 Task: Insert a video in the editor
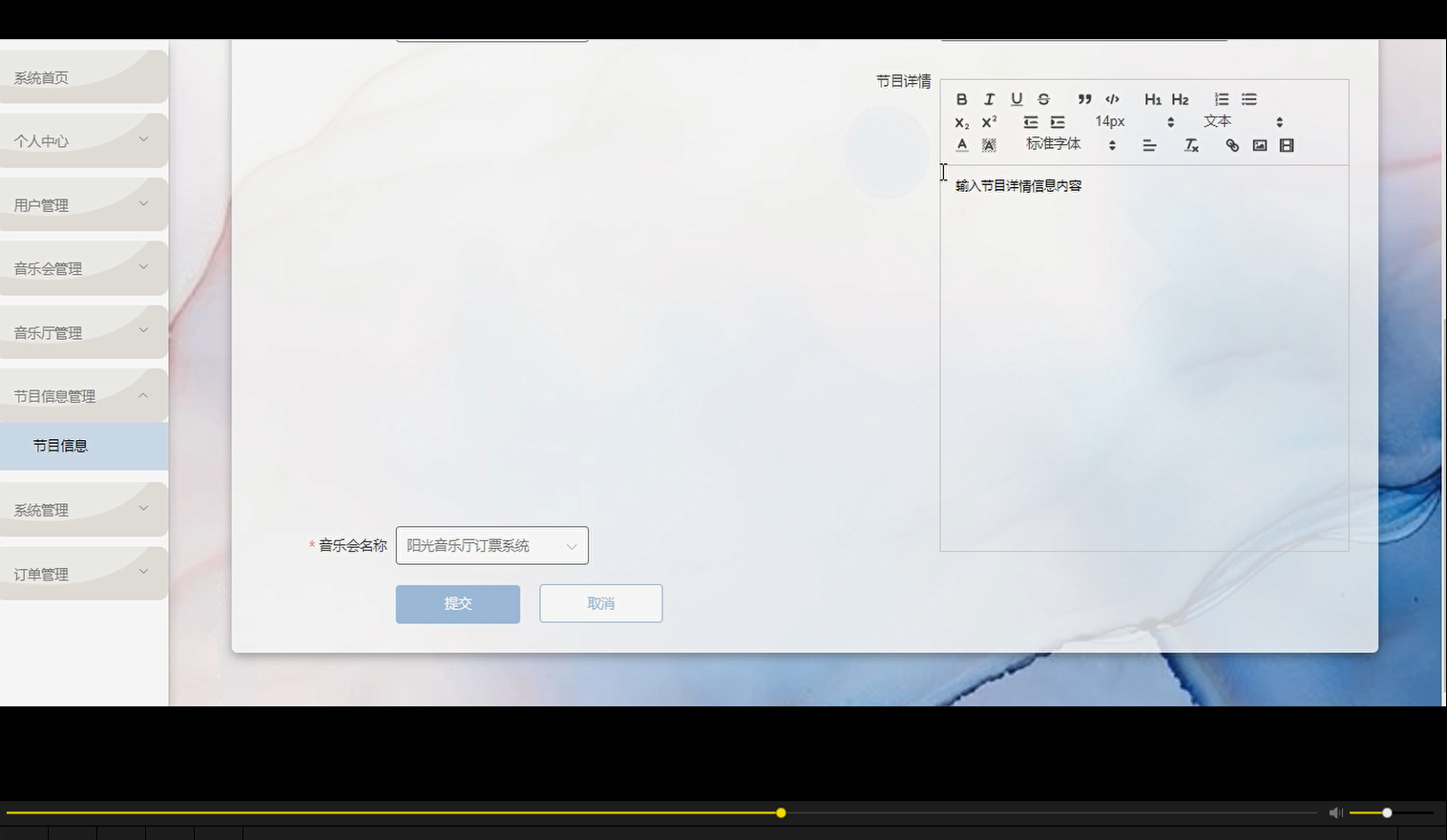pos(1286,145)
